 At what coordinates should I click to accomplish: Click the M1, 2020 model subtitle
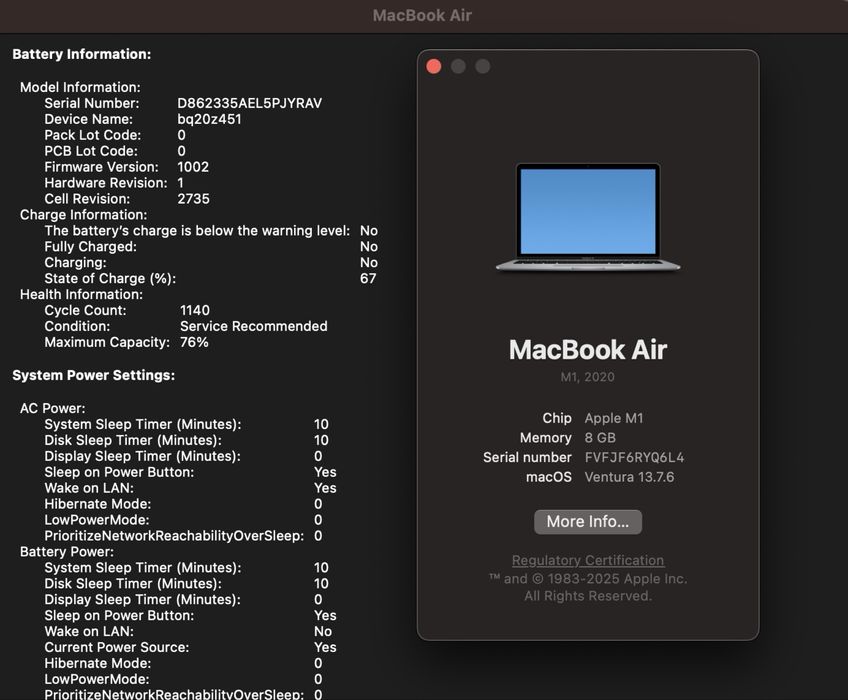tap(587, 377)
